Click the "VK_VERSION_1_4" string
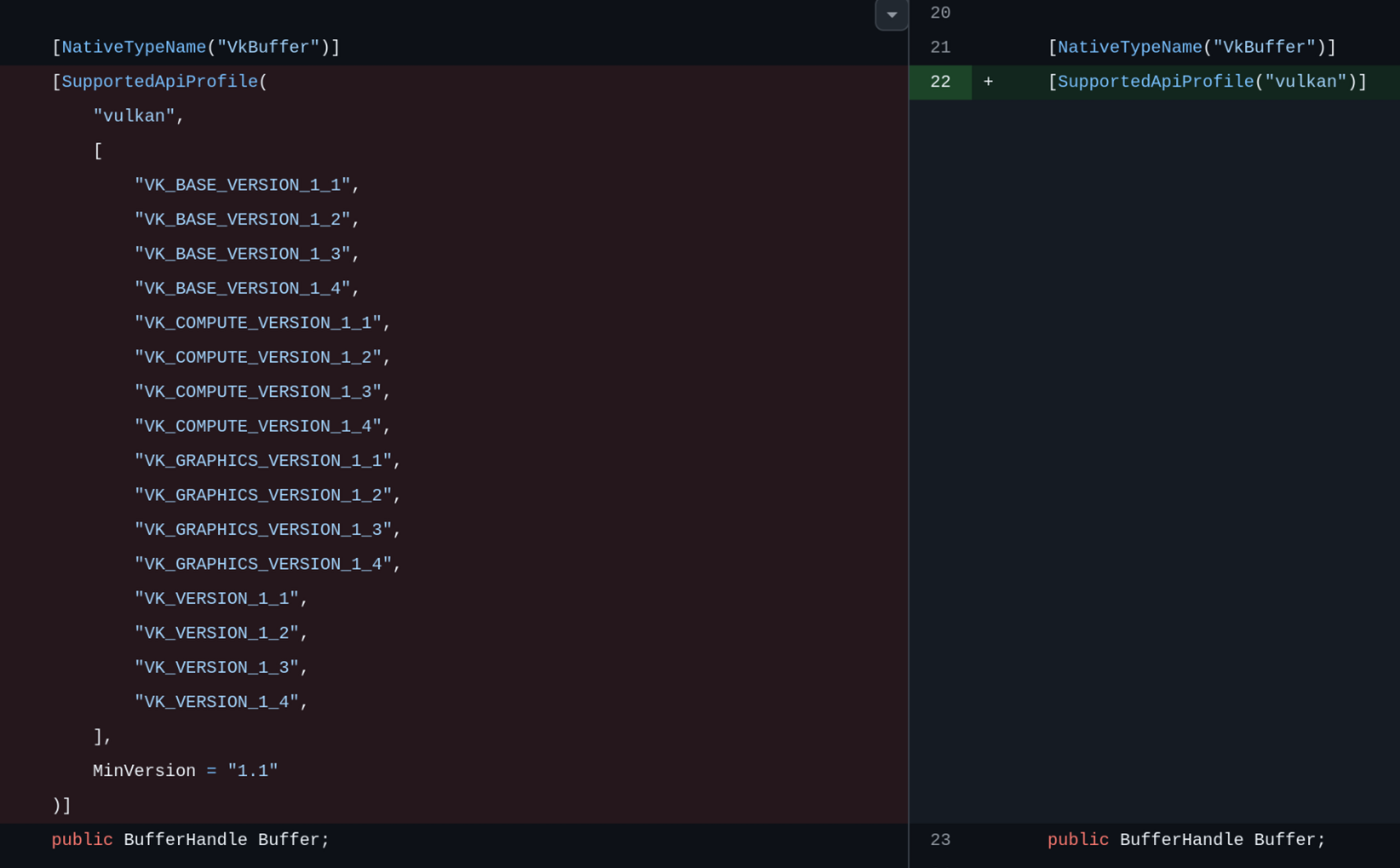 pyautogui.click(x=217, y=702)
